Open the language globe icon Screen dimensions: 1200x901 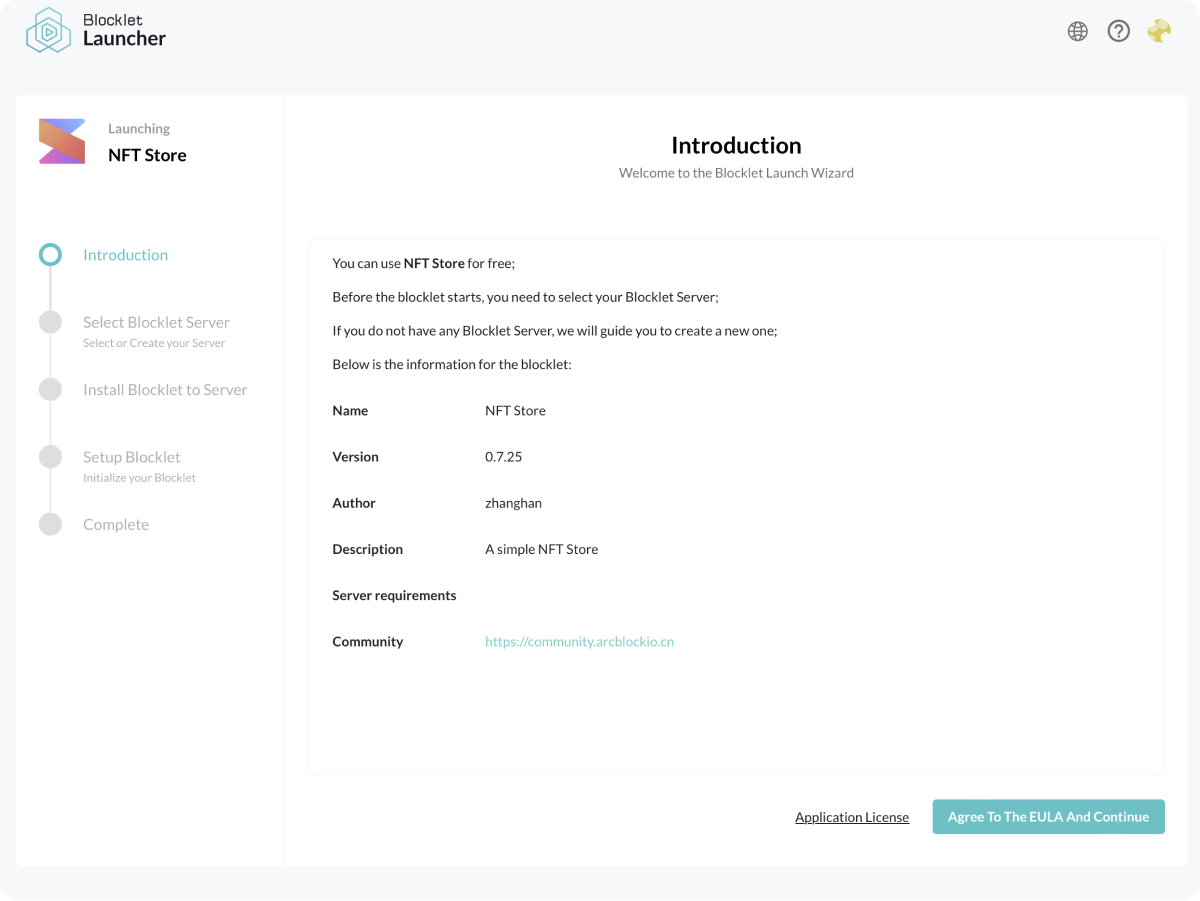[1077, 31]
